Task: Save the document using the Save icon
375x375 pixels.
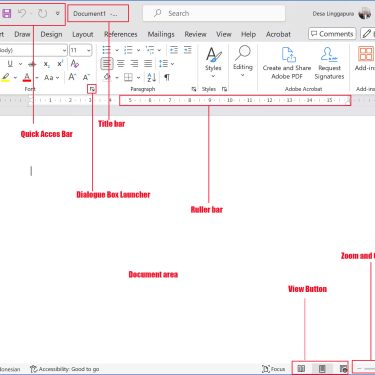Action: click(x=7, y=14)
